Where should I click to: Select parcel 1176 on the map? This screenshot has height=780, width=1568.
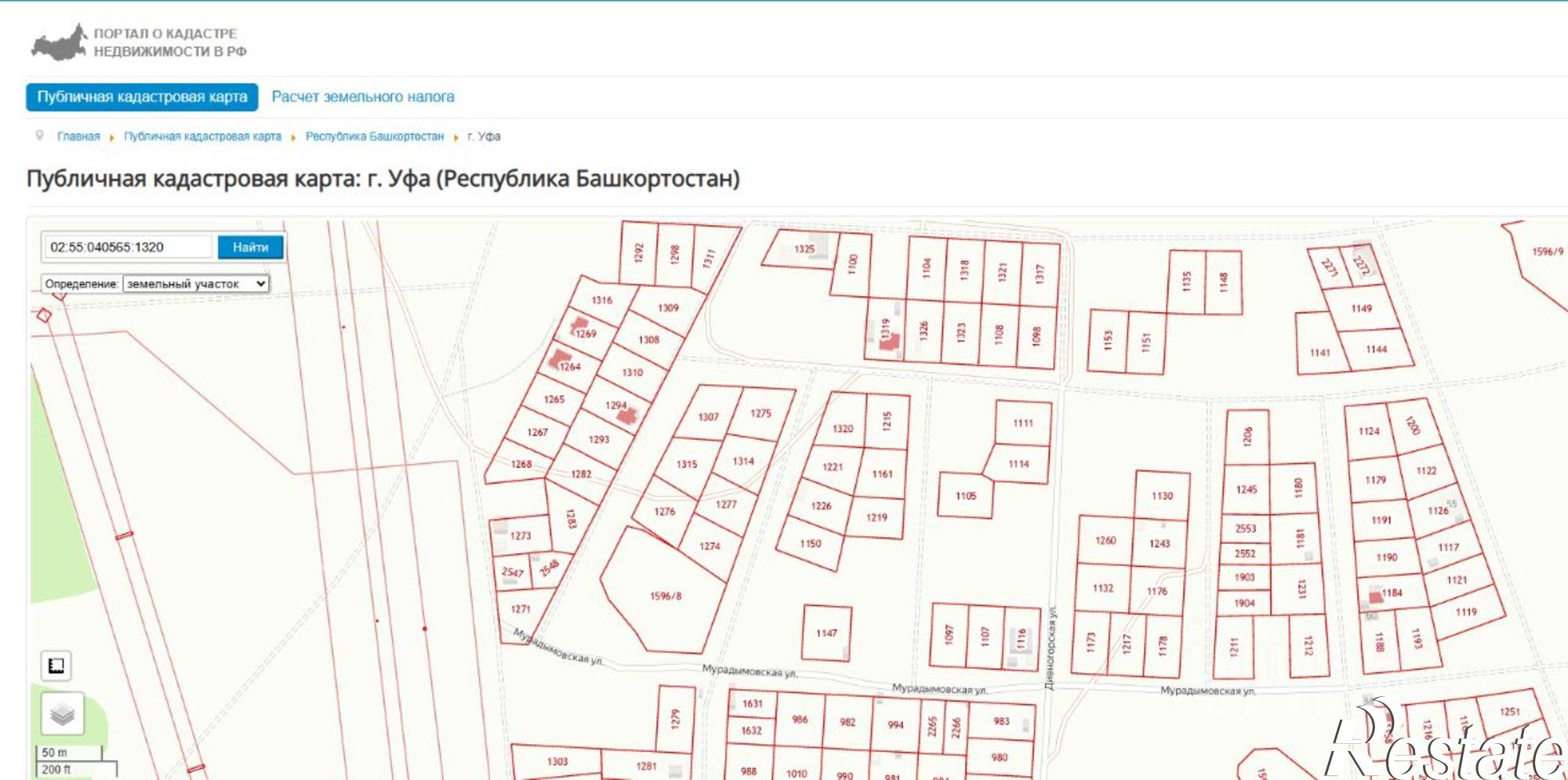1157,592
